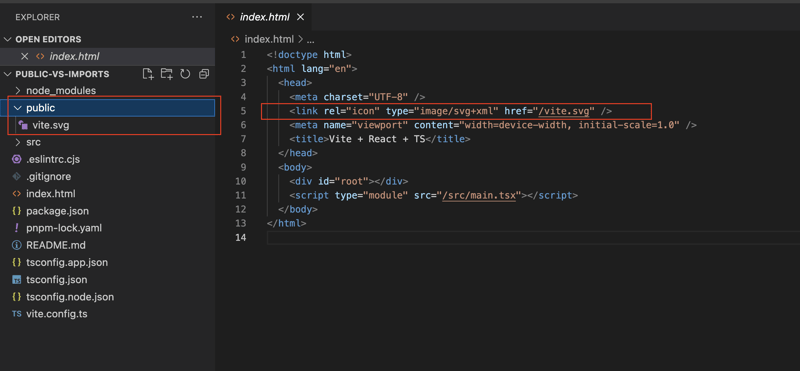
Task: Open Explorer more actions ellipsis menu
Action: (x=197, y=17)
